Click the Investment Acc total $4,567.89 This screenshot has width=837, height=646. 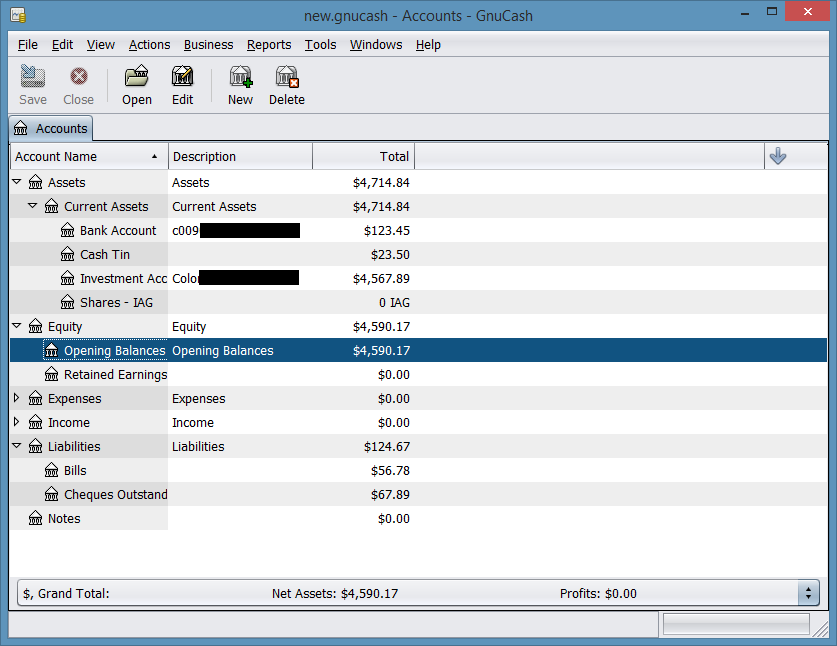381,279
